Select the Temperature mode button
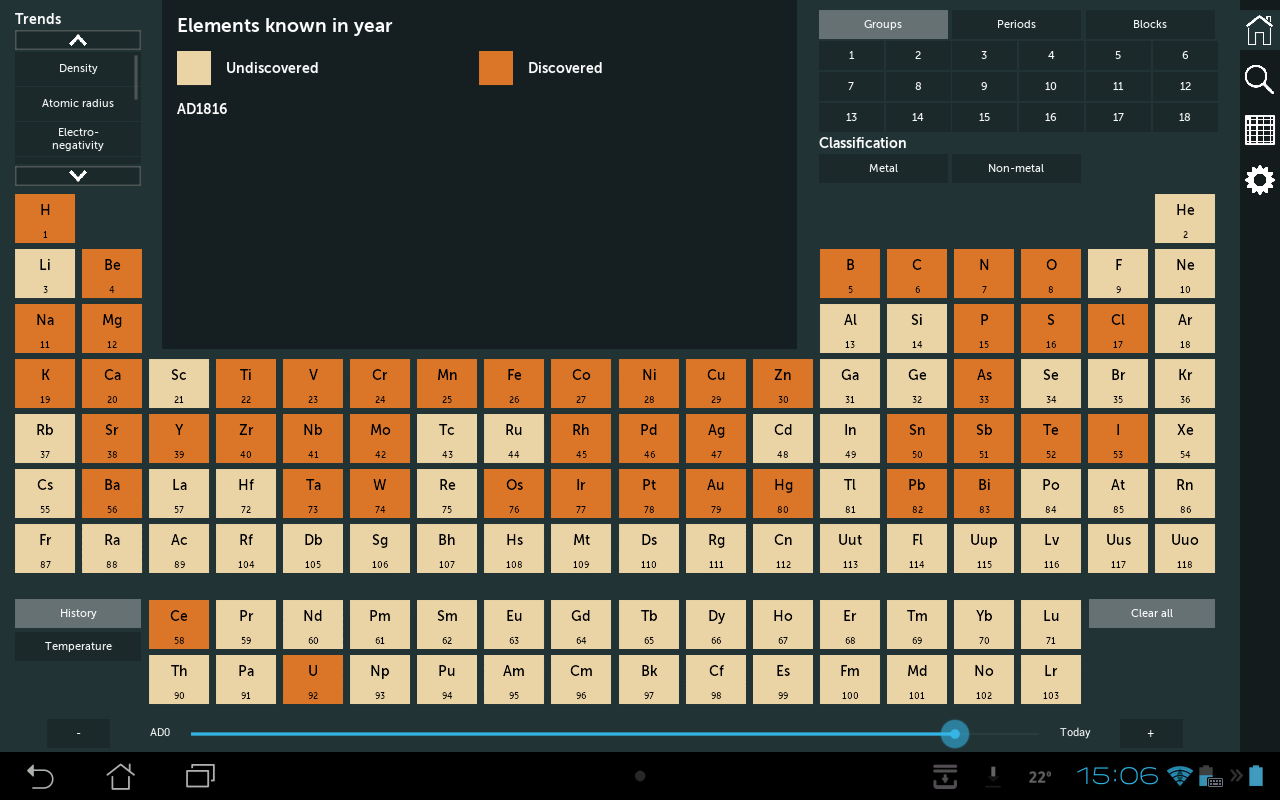Image resolution: width=1280 pixels, height=800 pixels. pos(78,646)
